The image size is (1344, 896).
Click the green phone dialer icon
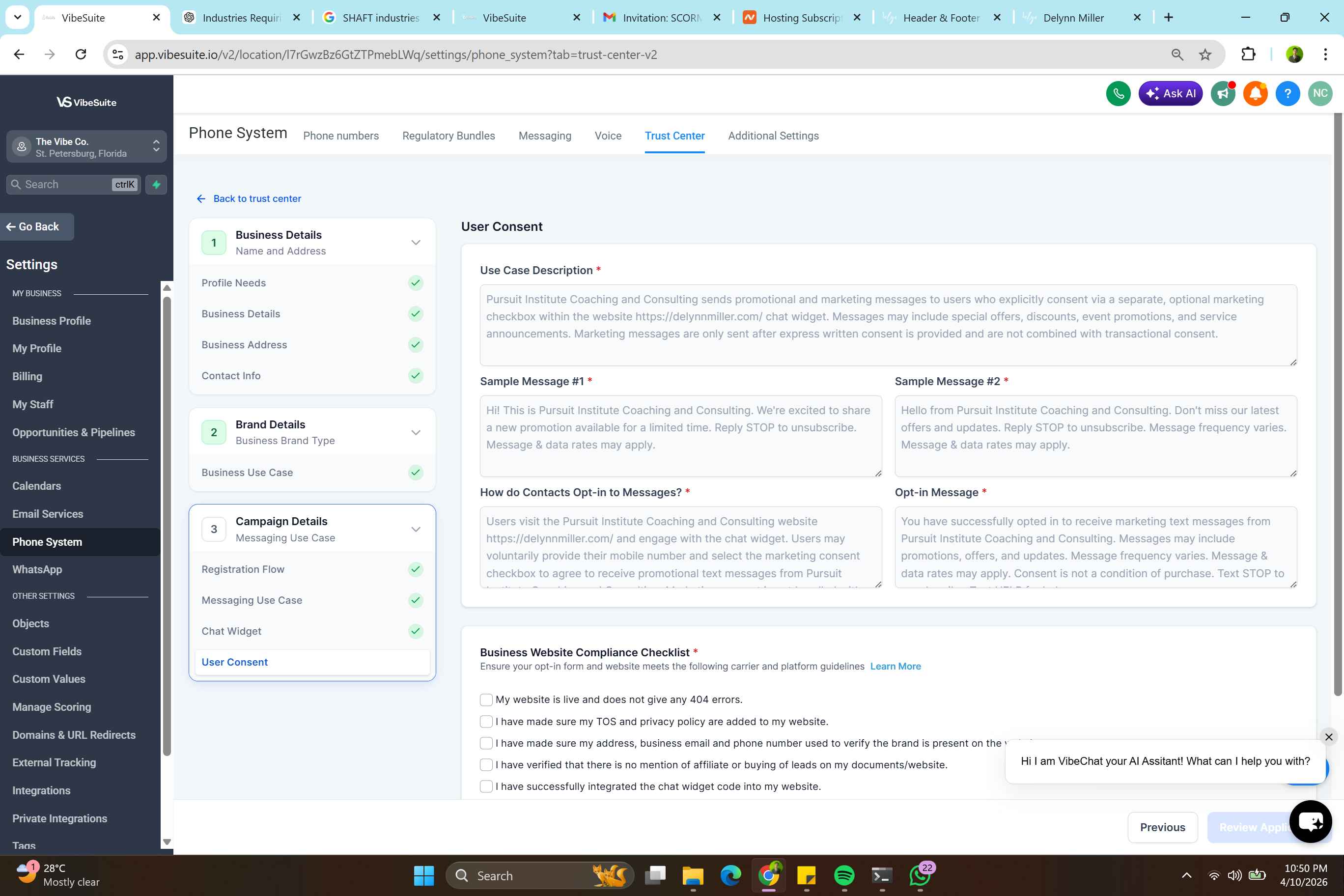point(1118,94)
